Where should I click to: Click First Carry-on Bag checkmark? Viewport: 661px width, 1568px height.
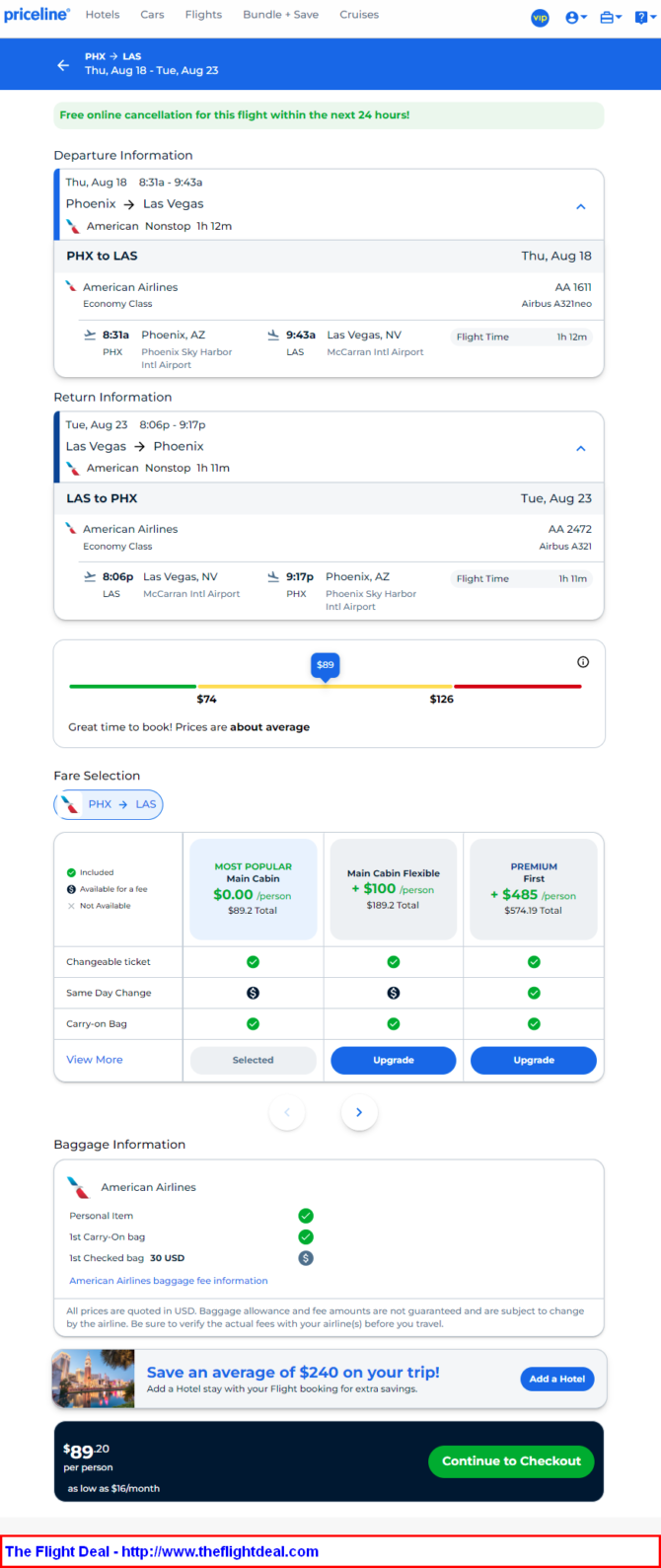click(534, 1024)
